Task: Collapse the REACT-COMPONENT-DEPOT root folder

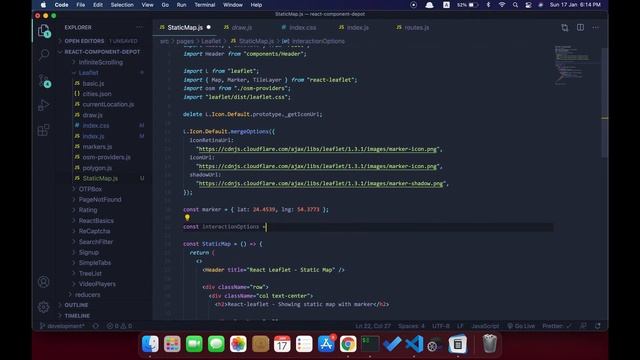Action: point(100,52)
